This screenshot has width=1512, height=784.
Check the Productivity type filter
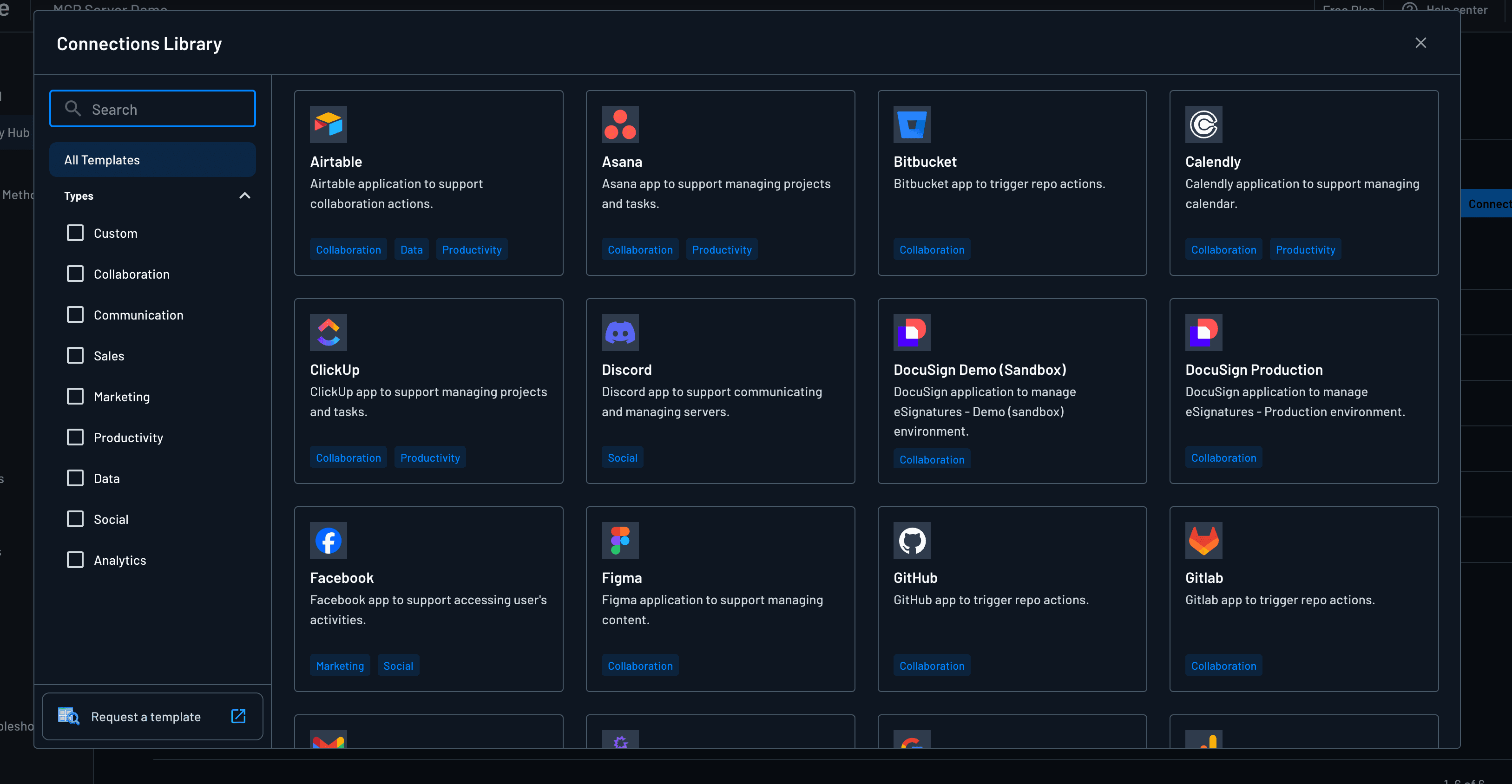tap(75, 437)
